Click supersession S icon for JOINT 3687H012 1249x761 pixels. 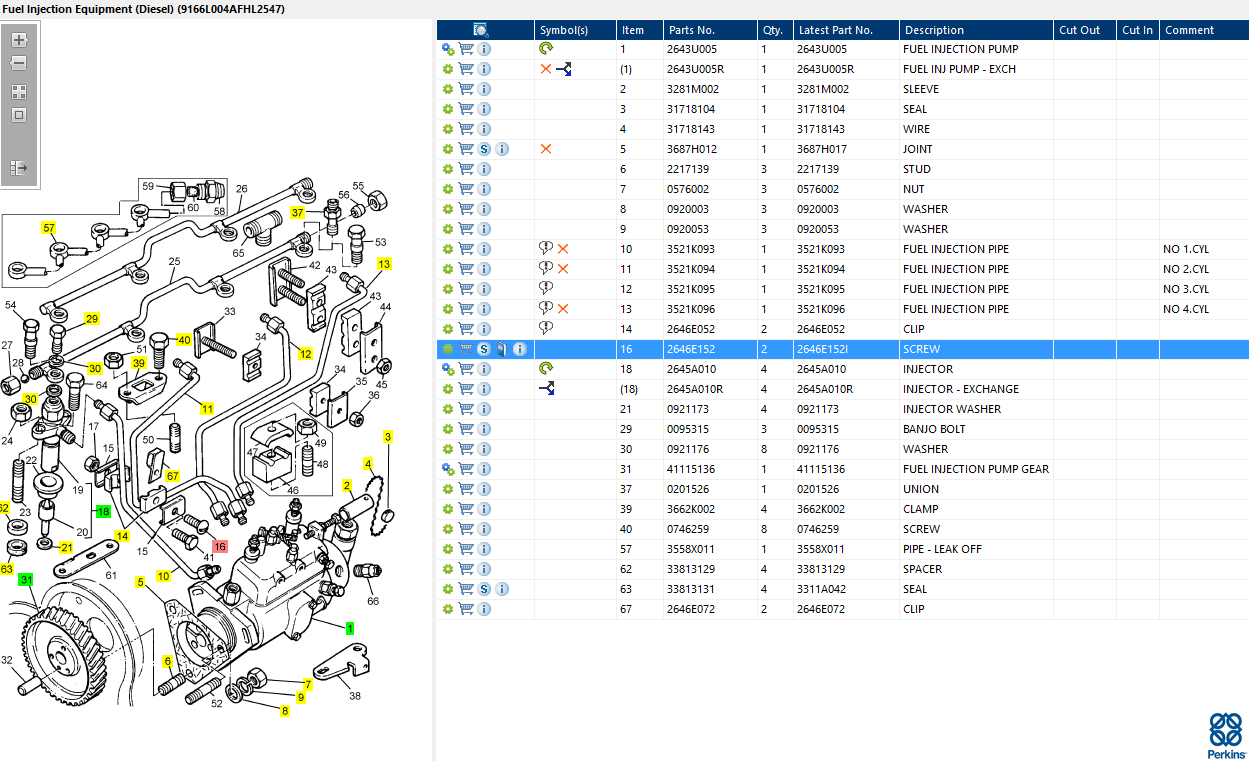click(x=484, y=149)
